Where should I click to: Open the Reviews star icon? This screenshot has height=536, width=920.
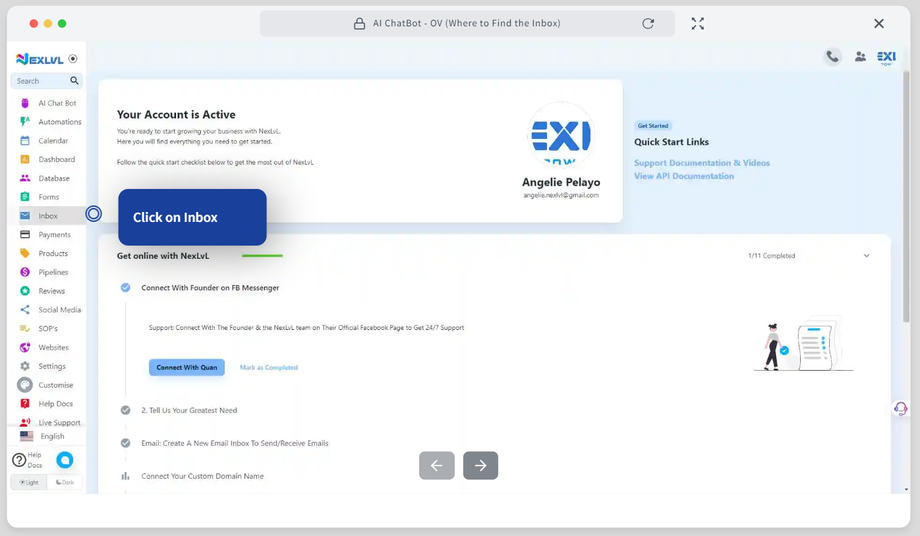point(25,291)
